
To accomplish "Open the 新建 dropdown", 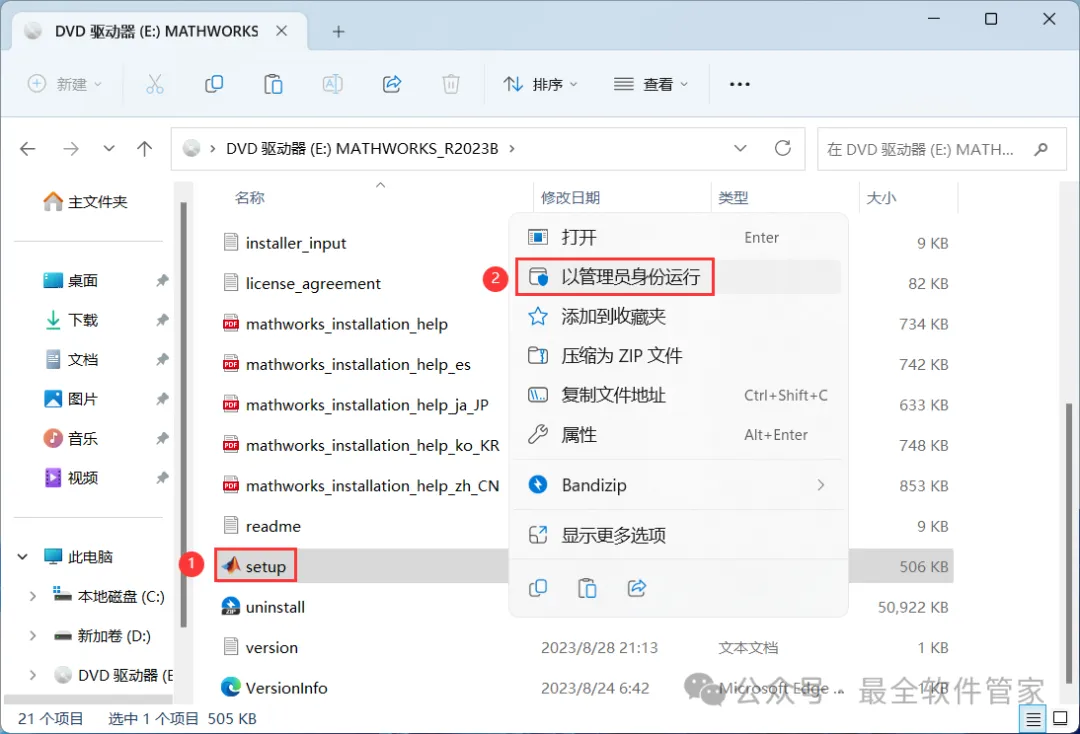I will pos(65,84).
